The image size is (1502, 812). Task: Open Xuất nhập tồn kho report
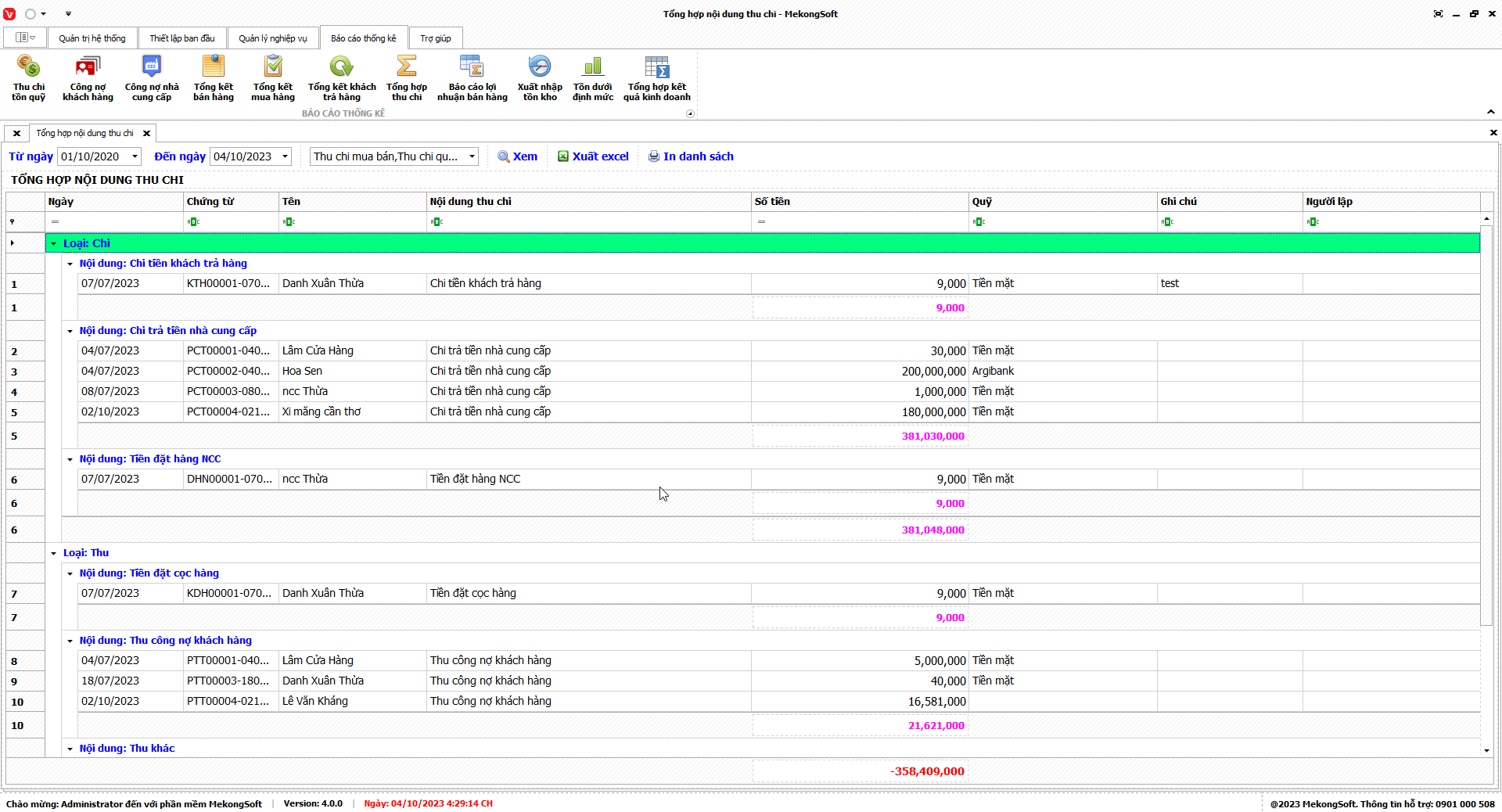(540, 78)
